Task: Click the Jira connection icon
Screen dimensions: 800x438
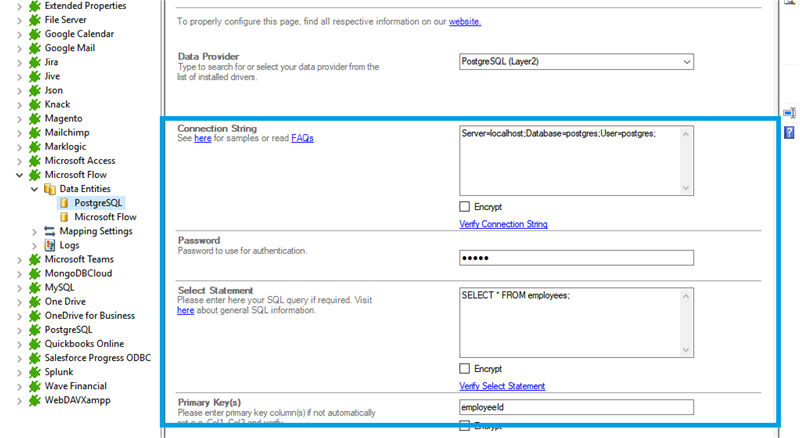Action: coord(35,62)
